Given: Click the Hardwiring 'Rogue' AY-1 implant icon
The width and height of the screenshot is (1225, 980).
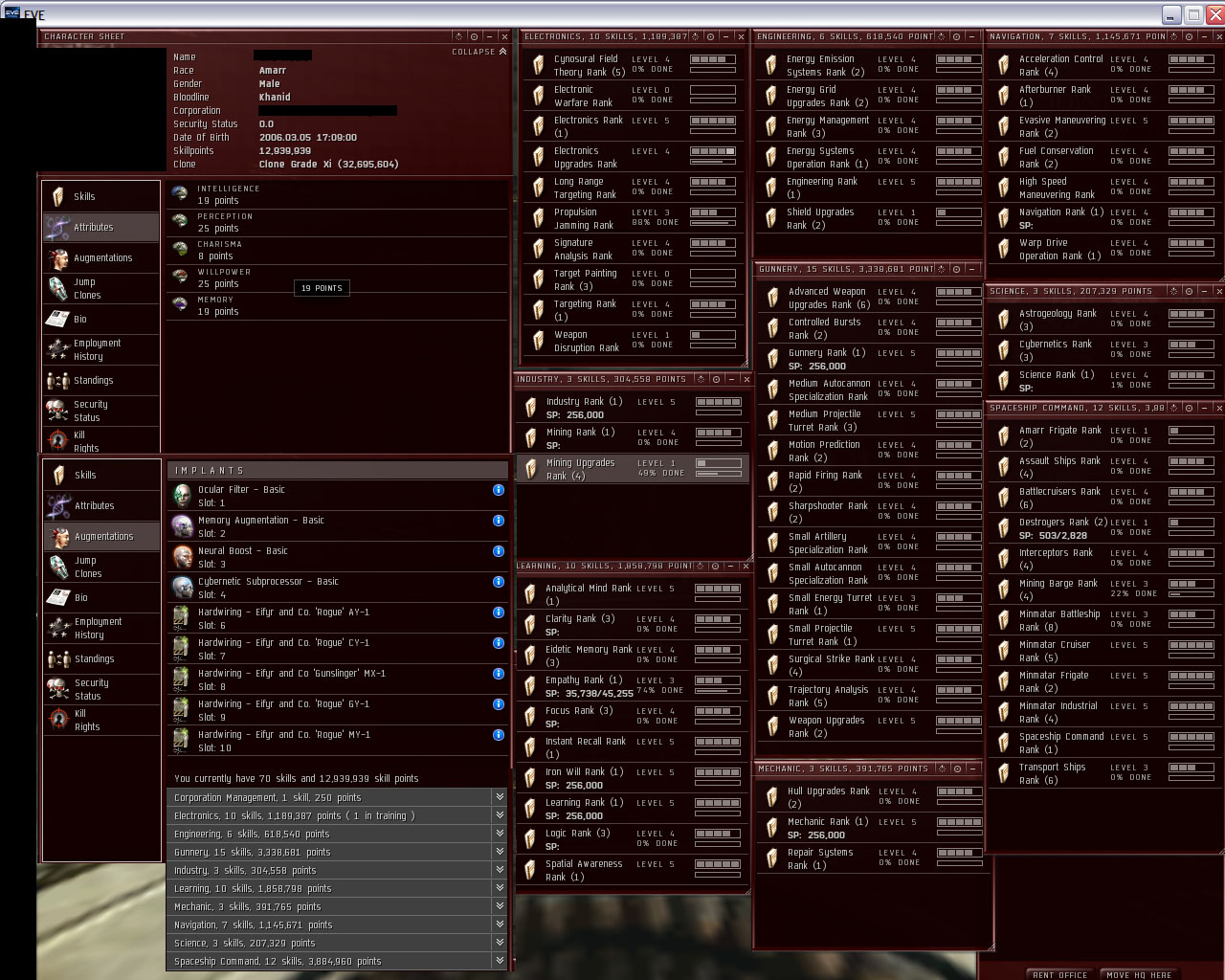Looking at the screenshot, I should pyautogui.click(x=182, y=617).
